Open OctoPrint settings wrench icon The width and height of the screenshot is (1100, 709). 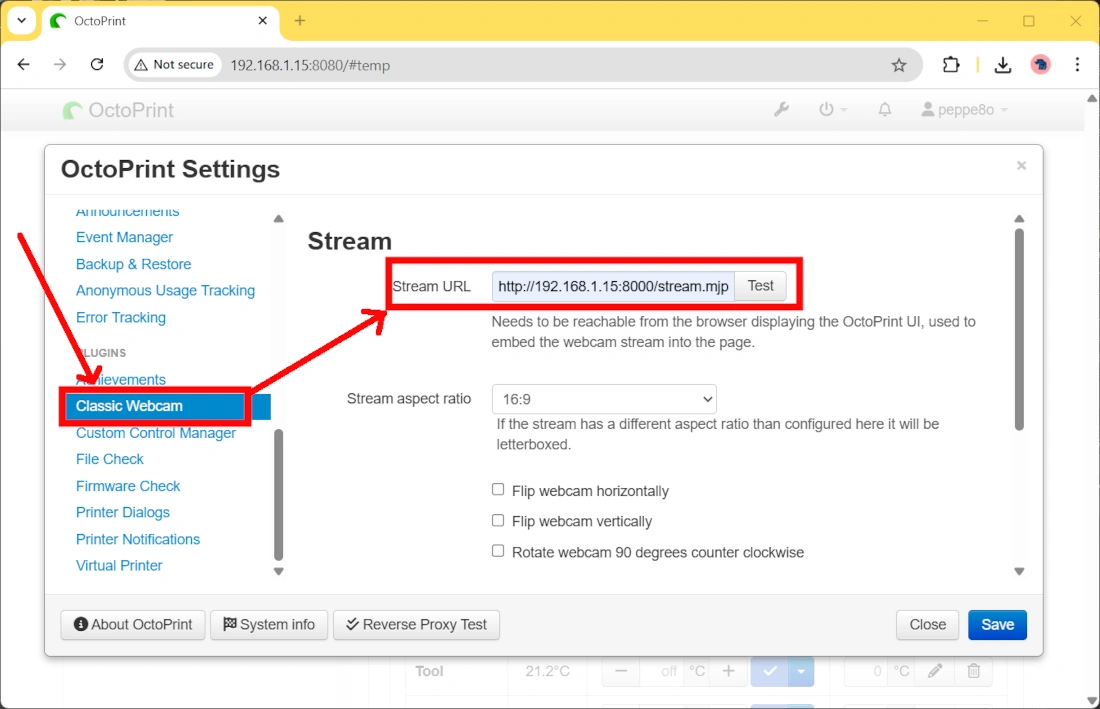coord(782,109)
